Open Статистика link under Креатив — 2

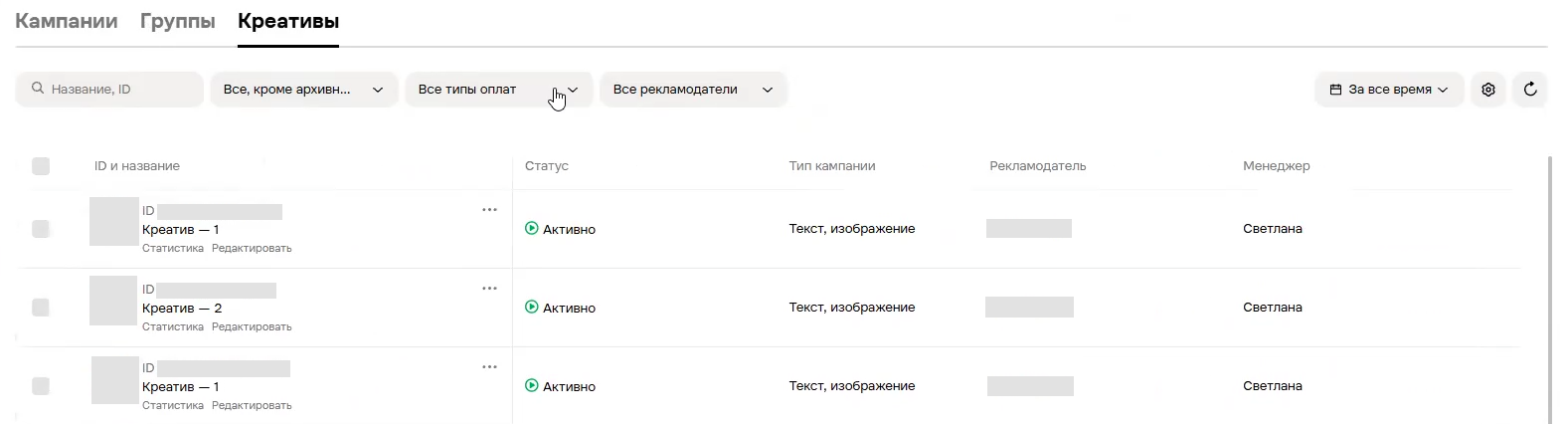[x=173, y=326]
